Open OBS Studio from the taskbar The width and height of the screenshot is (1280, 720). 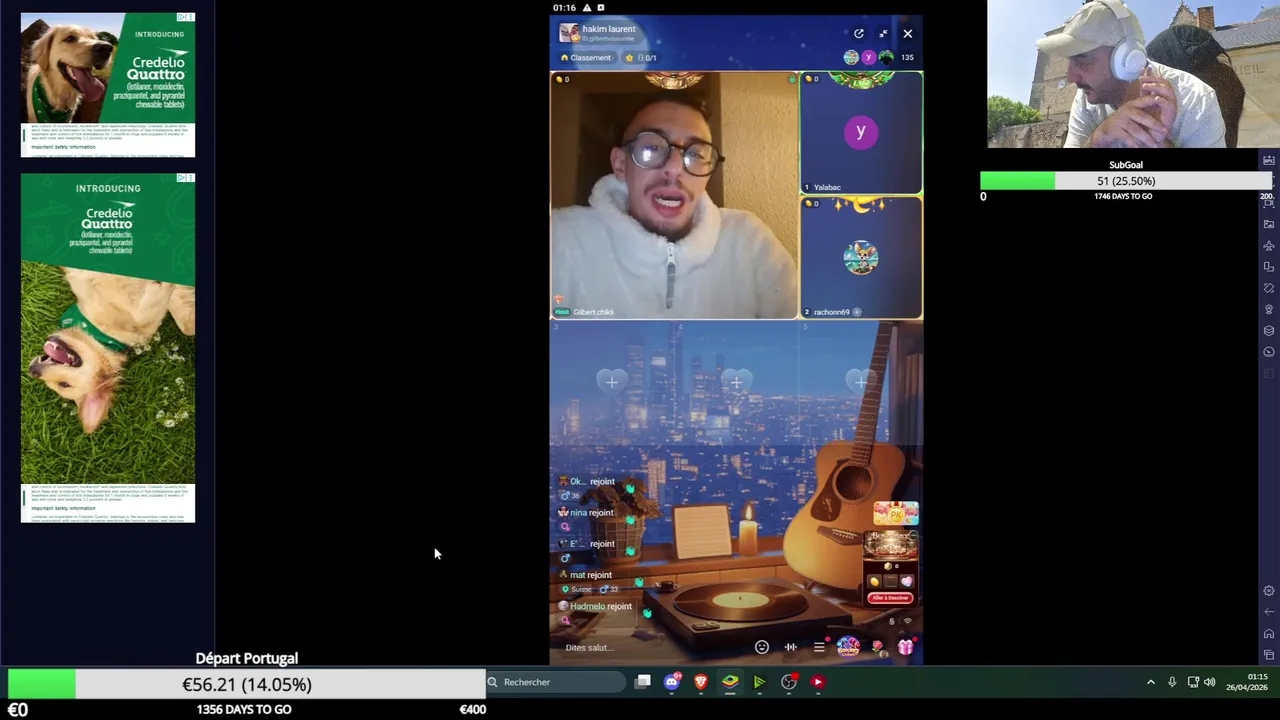tap(789, 682)
